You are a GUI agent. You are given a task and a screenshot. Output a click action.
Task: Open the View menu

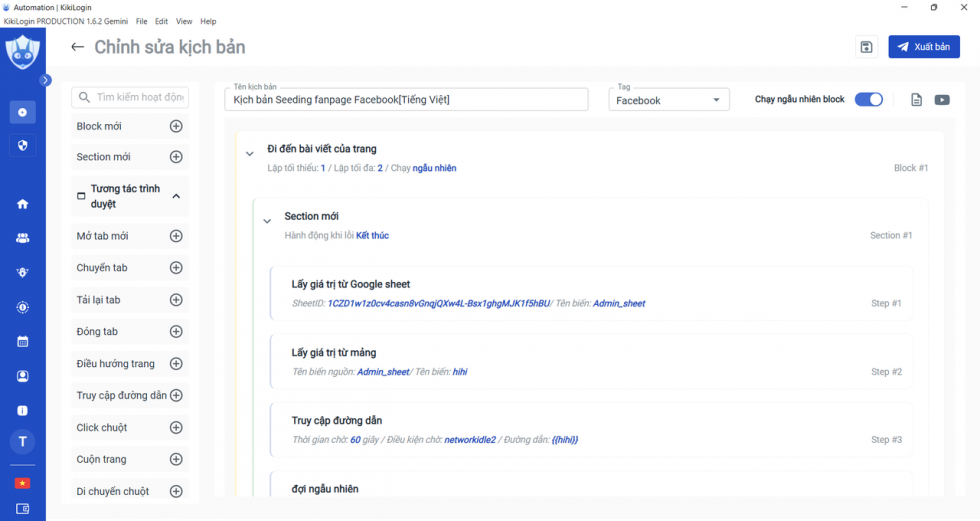coord(184,21)
